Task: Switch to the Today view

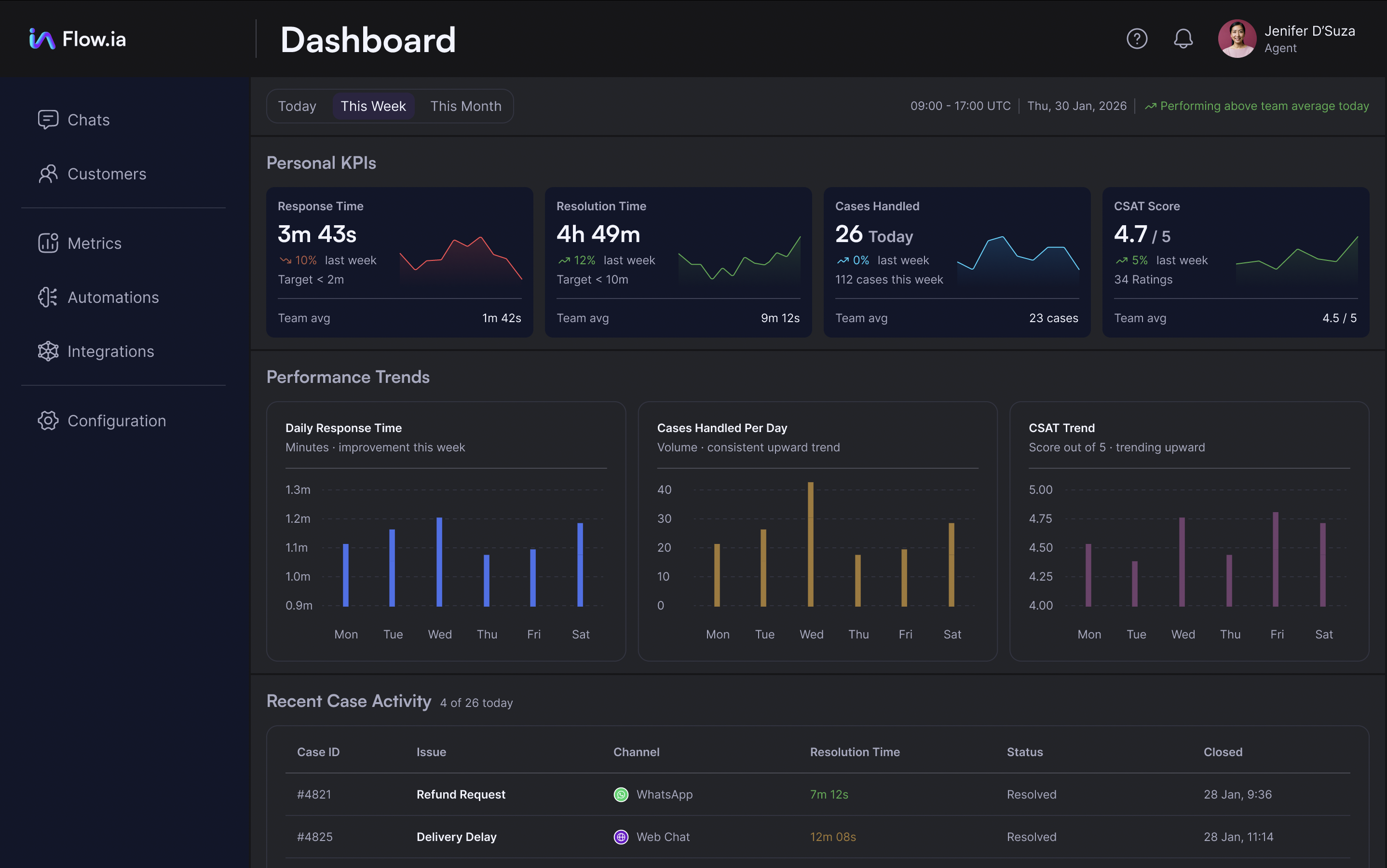Action: pos(298,106)
